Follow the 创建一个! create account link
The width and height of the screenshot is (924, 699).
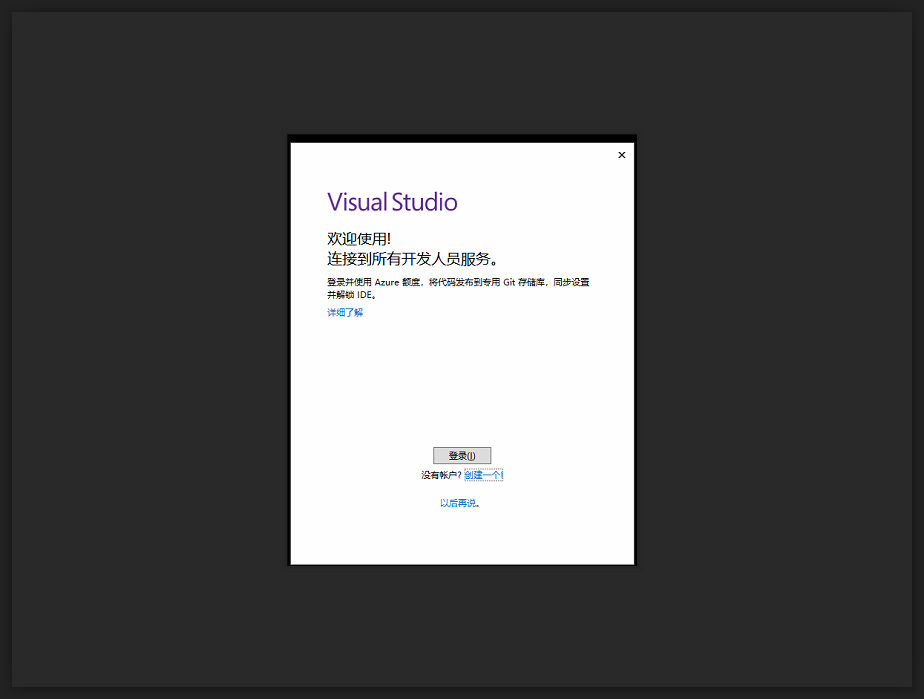click(x=483, y=475)
